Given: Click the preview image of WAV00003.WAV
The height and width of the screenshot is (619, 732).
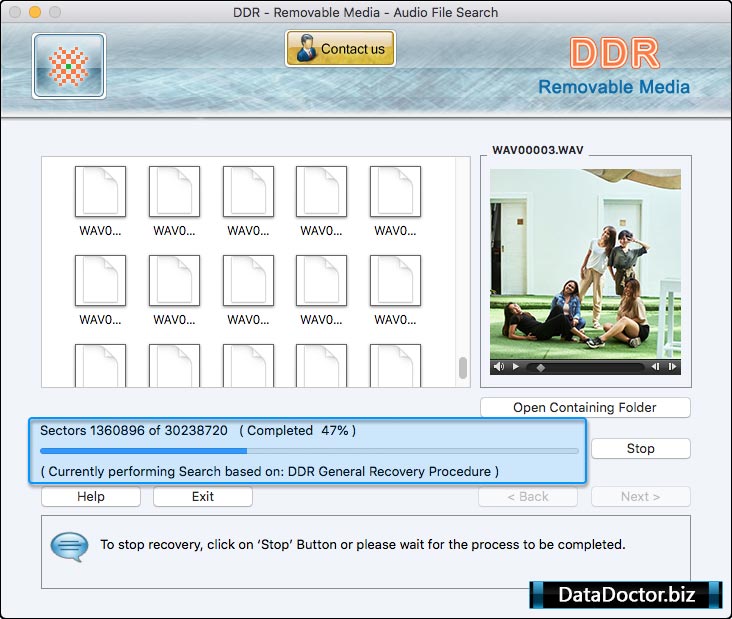Looking at the screenshot, I should point(585,264).
